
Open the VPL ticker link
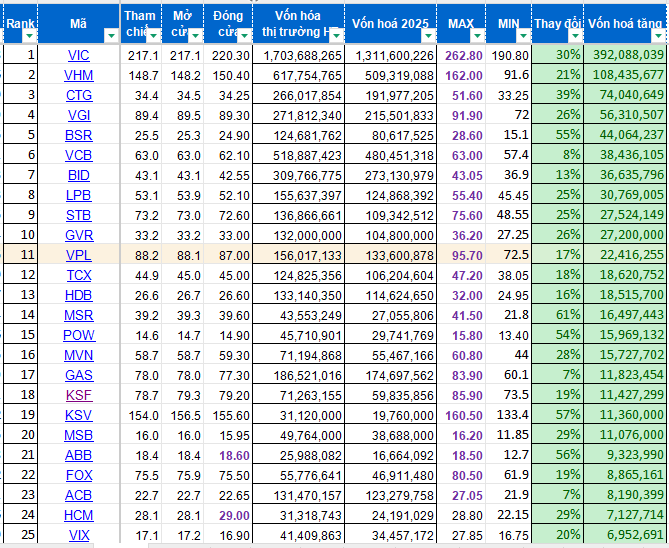tap(79, 255)
